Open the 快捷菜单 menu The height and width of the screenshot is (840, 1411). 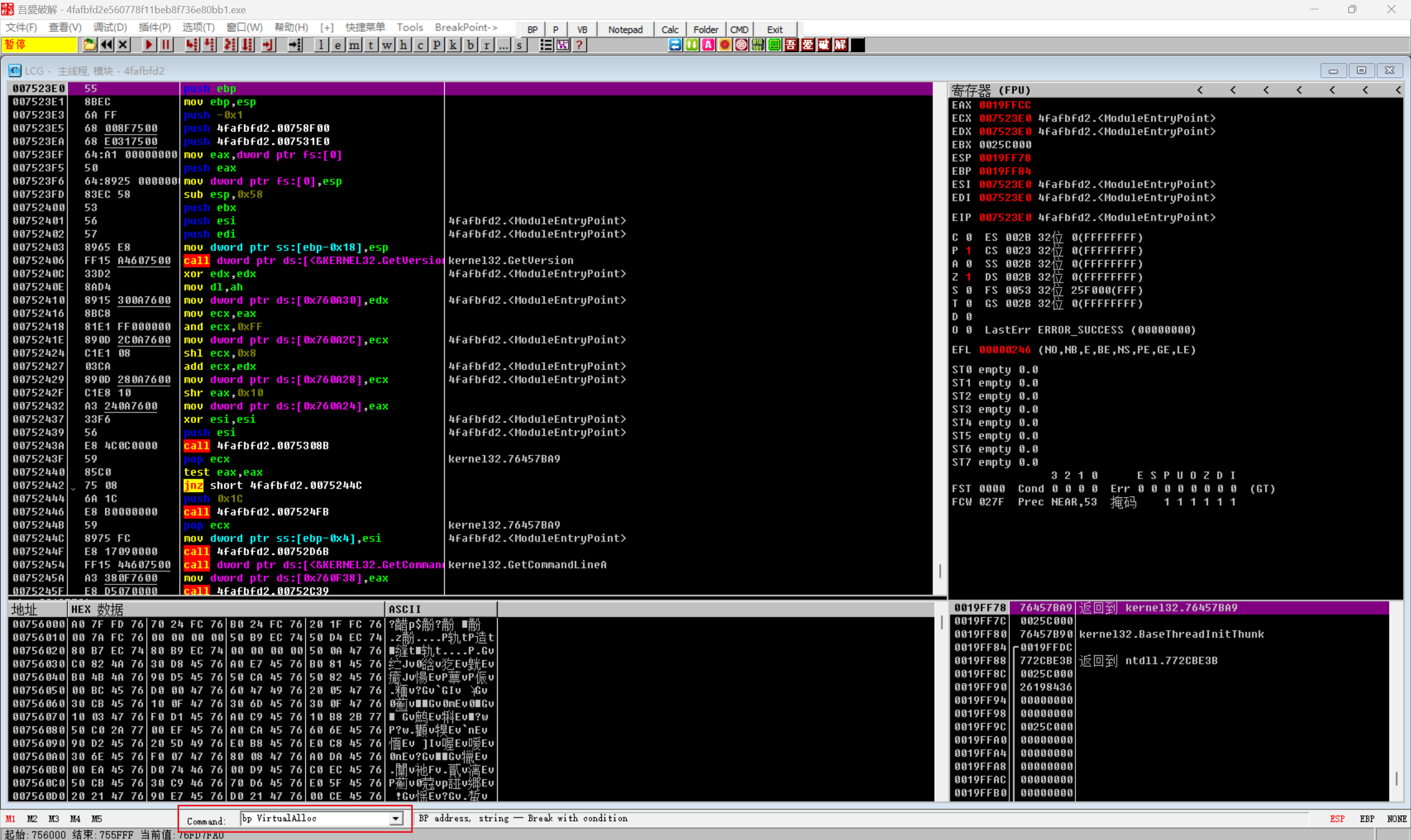click(x=365, y=27)
